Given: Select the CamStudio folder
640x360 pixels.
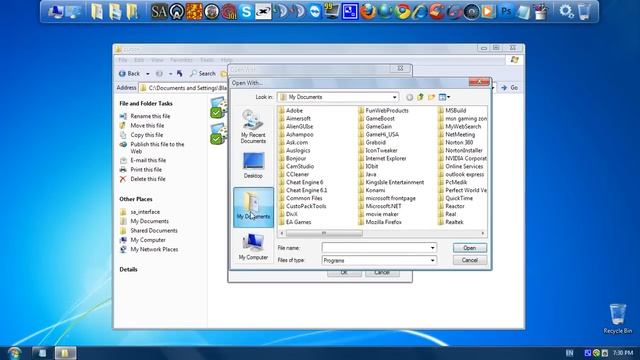Looking at the screenshot, I should coord(296,166).
